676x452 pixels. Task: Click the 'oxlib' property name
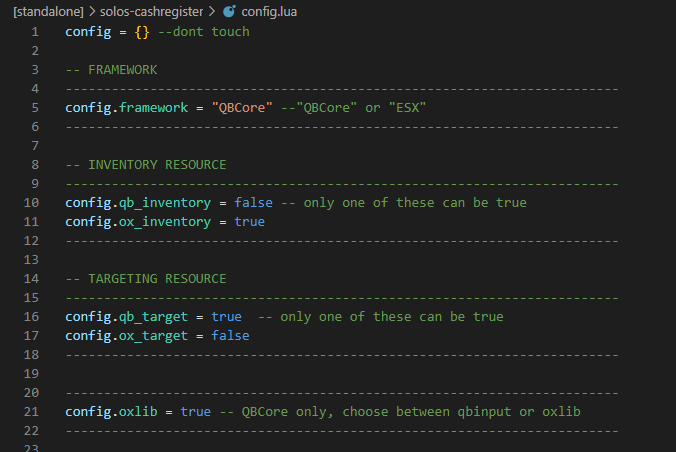(x=138, y=411)
